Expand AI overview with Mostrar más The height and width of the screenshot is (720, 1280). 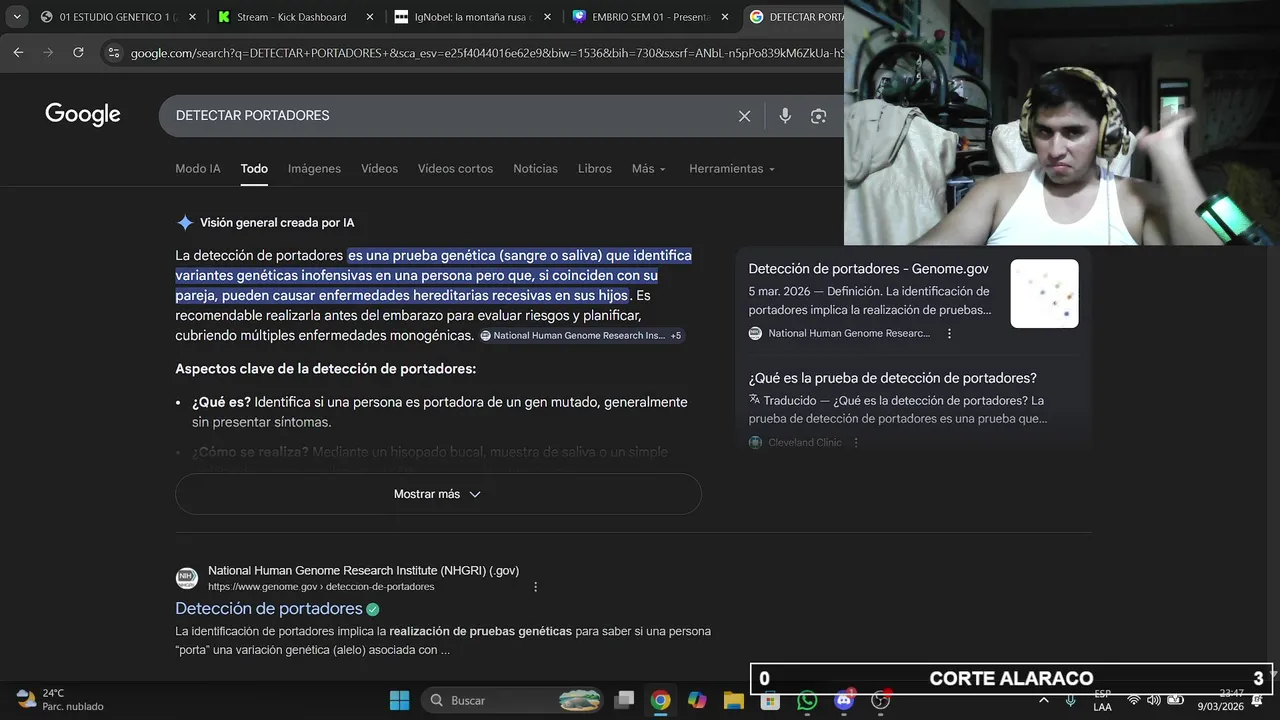438,494
